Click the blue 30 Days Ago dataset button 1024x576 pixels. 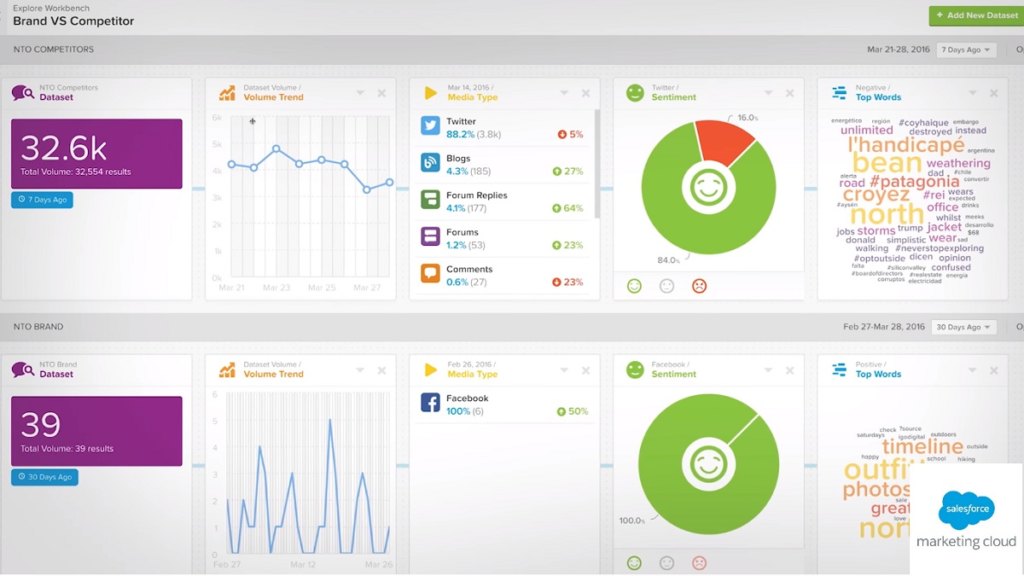(x=44, y=477)
